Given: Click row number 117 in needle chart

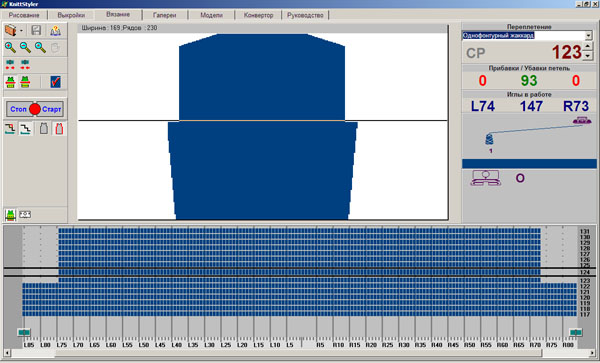Looking at the screenshot, I should click(x=585, y=315).
